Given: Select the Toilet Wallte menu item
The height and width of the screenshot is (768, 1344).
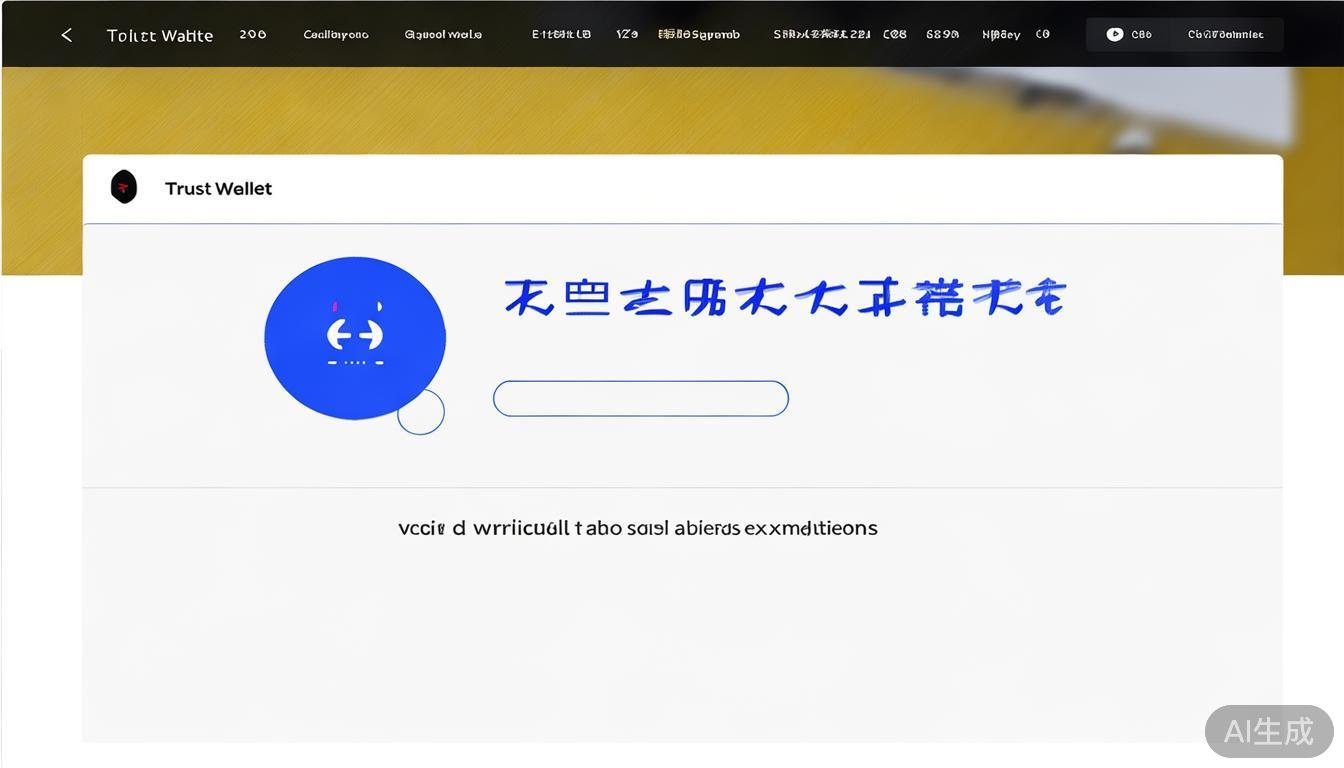Looking at the screenshot, I should click(x=160, y=33).
